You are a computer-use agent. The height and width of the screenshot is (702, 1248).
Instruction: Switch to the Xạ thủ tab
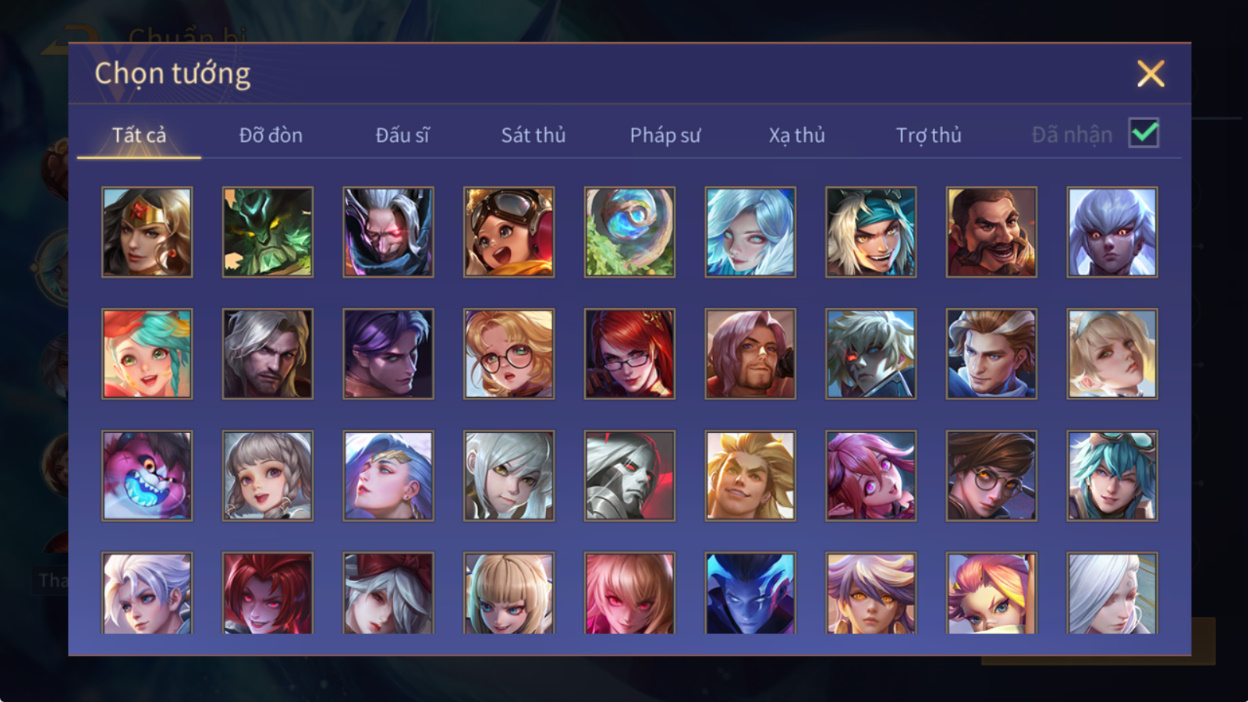797,135
